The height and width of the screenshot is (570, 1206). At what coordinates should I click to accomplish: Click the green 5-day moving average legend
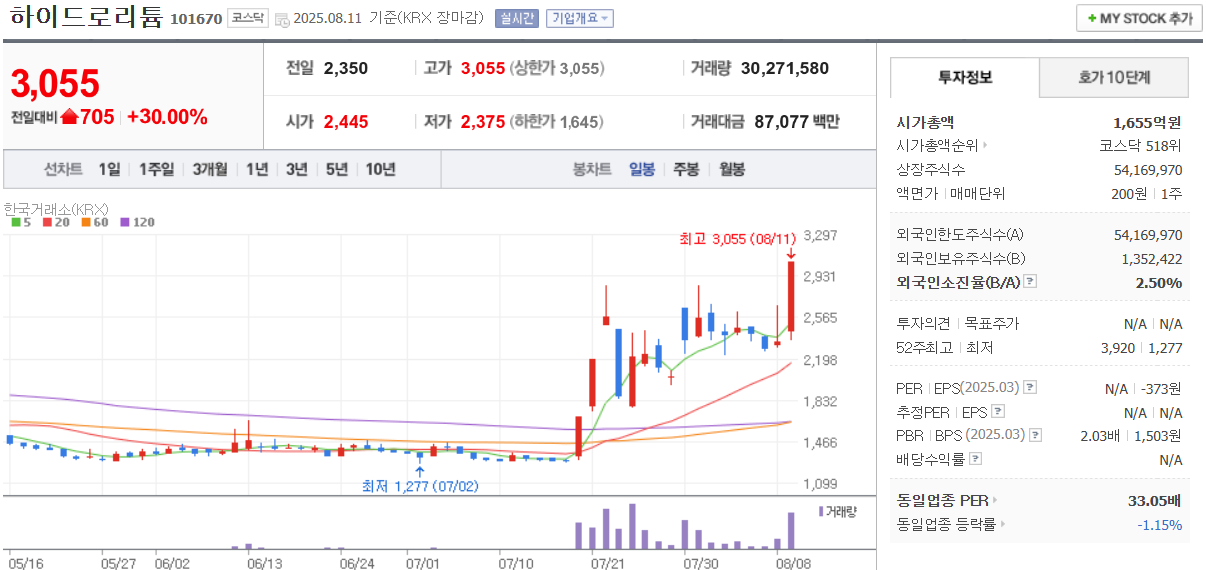tap(21, 222)
